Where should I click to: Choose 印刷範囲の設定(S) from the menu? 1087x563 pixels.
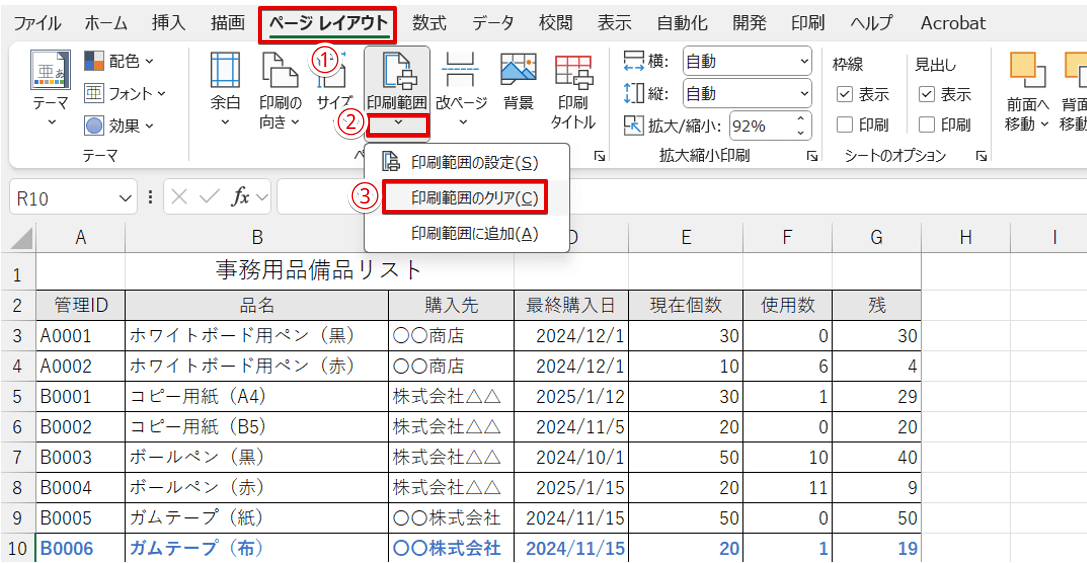coord(467,162)
